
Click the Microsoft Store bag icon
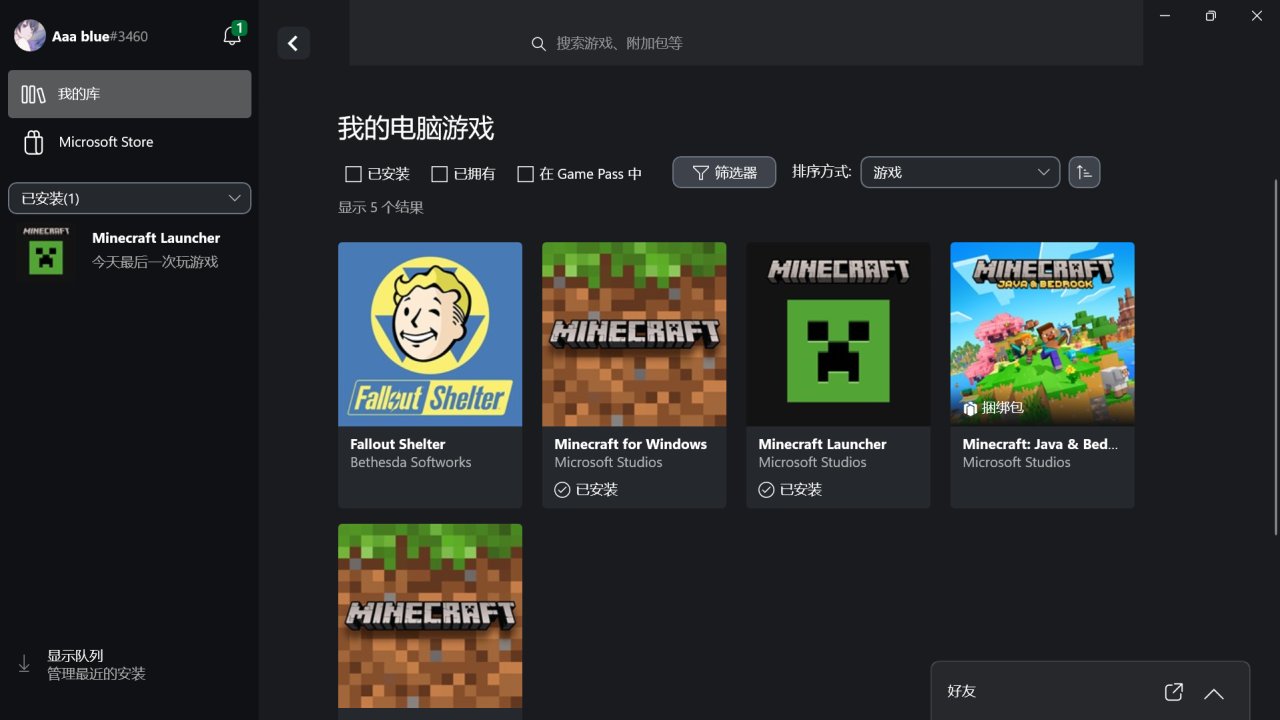click(x=34, y=142)
